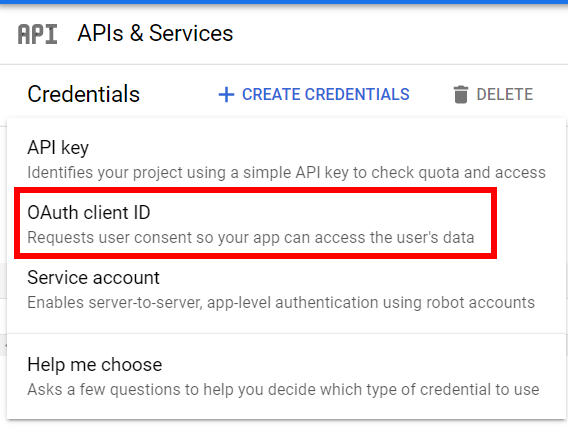Click the blue bar at top
Image resolution: width=568 pixels, height=435 pixels.
coord(284,2)
